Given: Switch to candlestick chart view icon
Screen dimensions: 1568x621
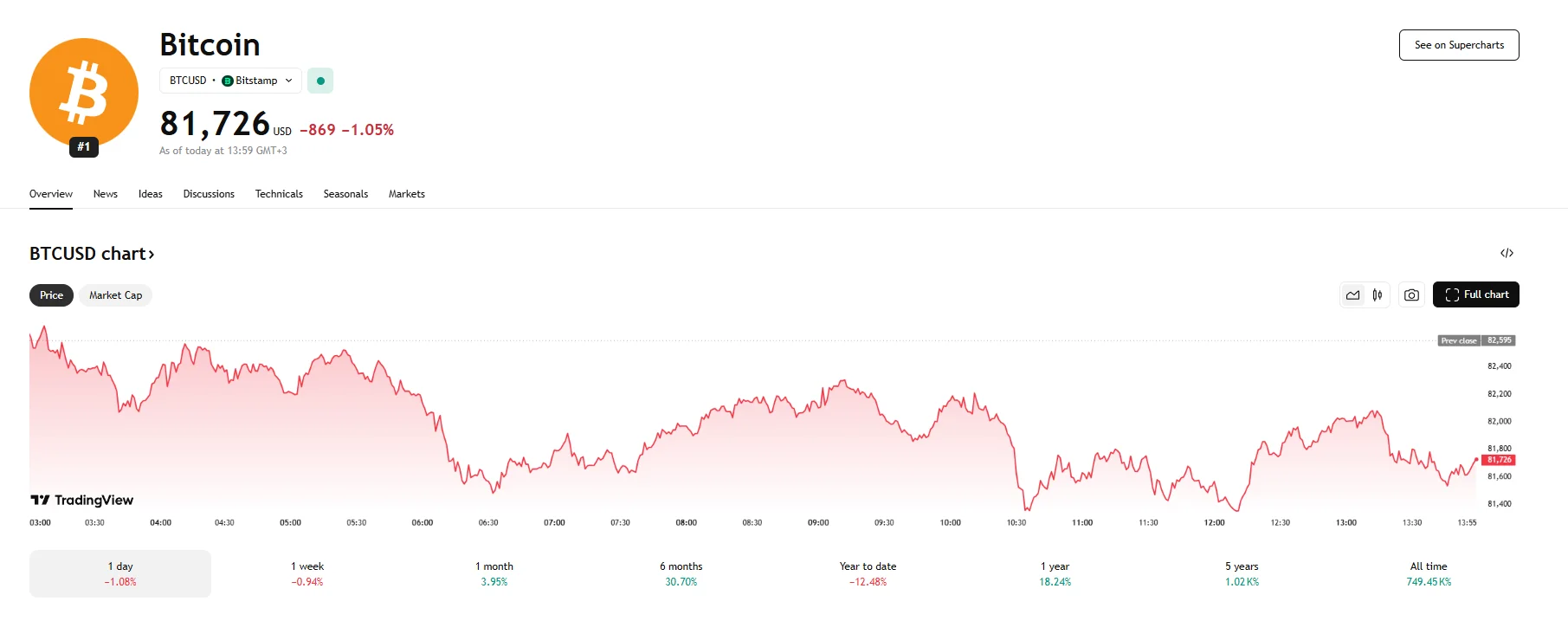Looking at the screenshot, I should pos(1377,295).
